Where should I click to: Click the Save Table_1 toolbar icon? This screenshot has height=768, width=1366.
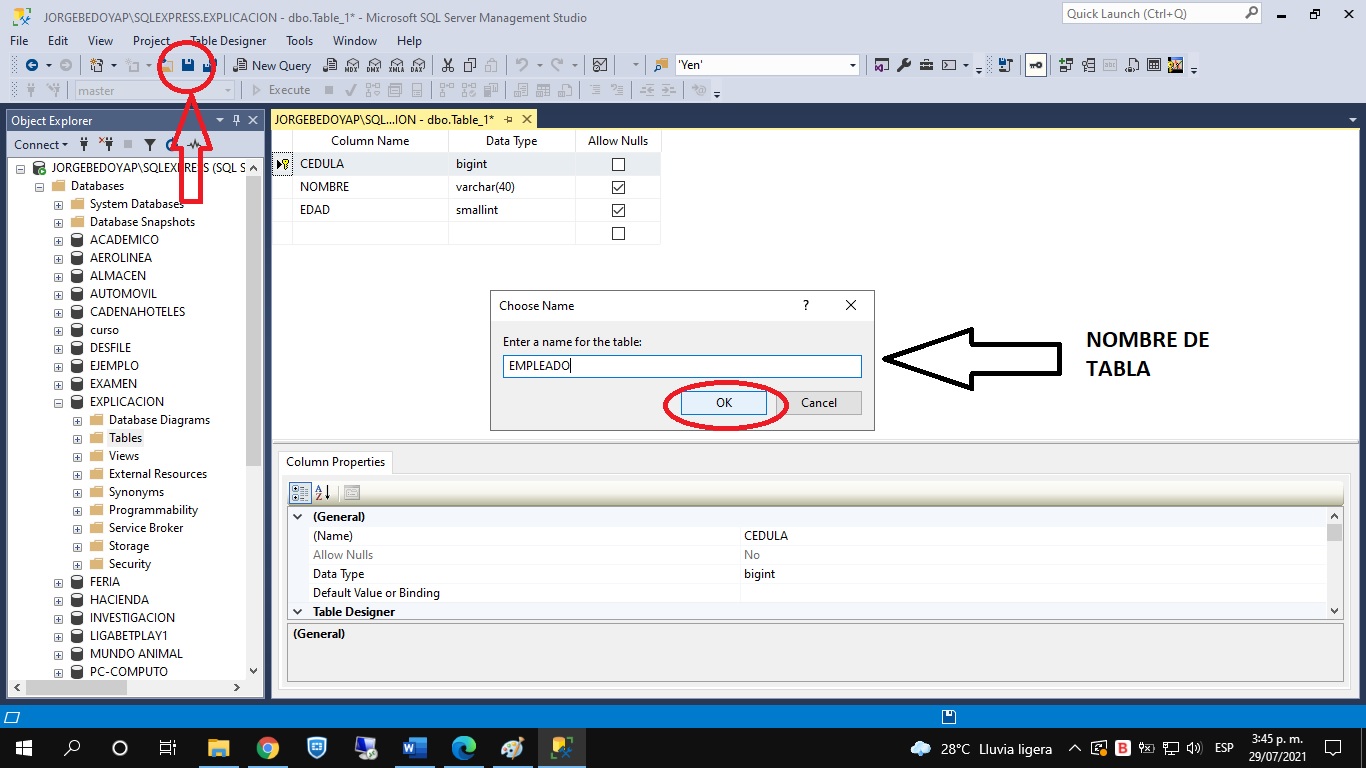click(x=187, y=65)
